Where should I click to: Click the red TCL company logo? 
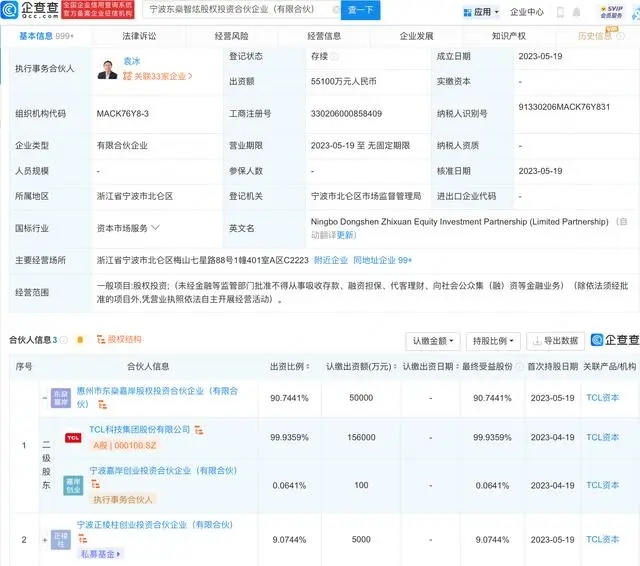(73, 437)
